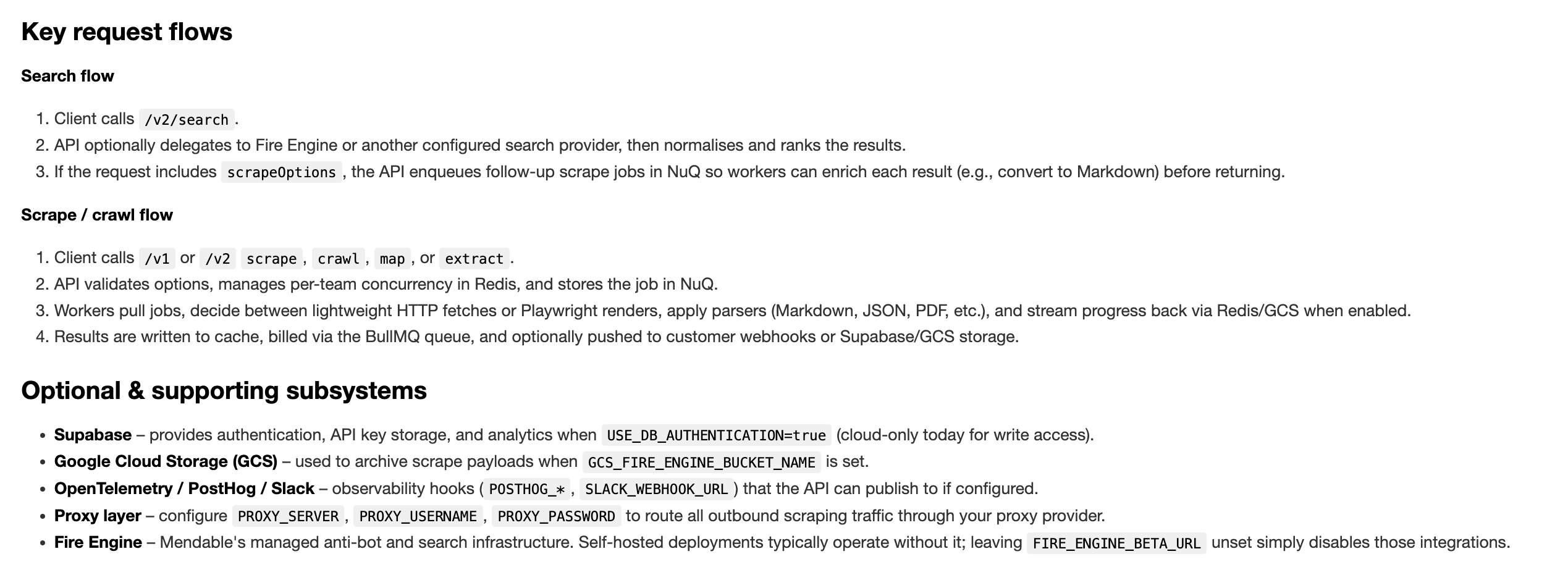This screenshot has height=583, width=1568.
Task: Click the USE_DB_AUTHENTICATION=true code
Action: (x=716, y=435)
